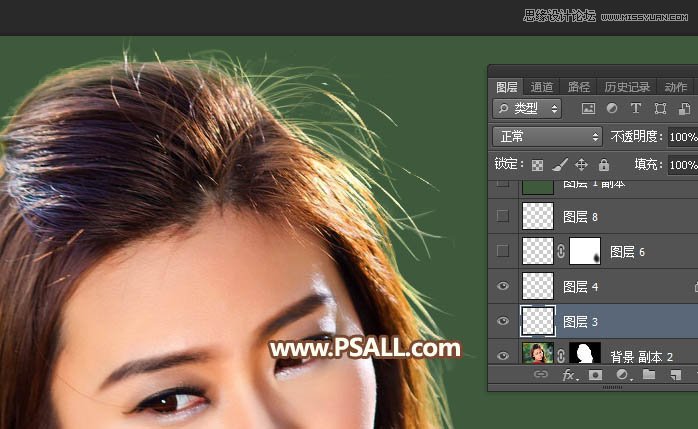Filter for smart object layers icon
The width and height of the screenshot is (698, 429).
(x=684, y=109)
